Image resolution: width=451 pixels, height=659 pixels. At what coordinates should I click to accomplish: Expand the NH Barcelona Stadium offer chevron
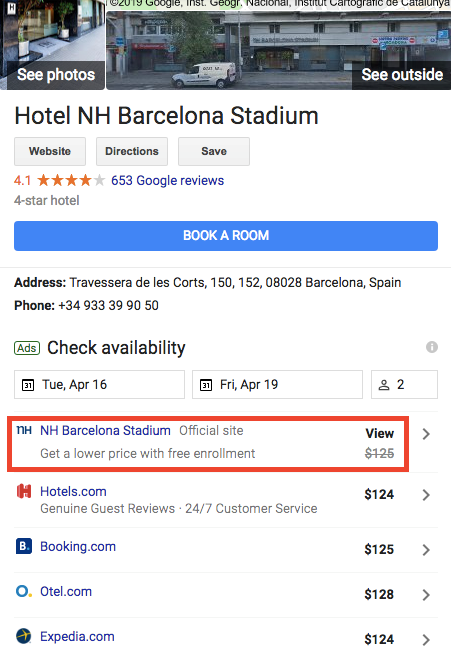(426, 434)
